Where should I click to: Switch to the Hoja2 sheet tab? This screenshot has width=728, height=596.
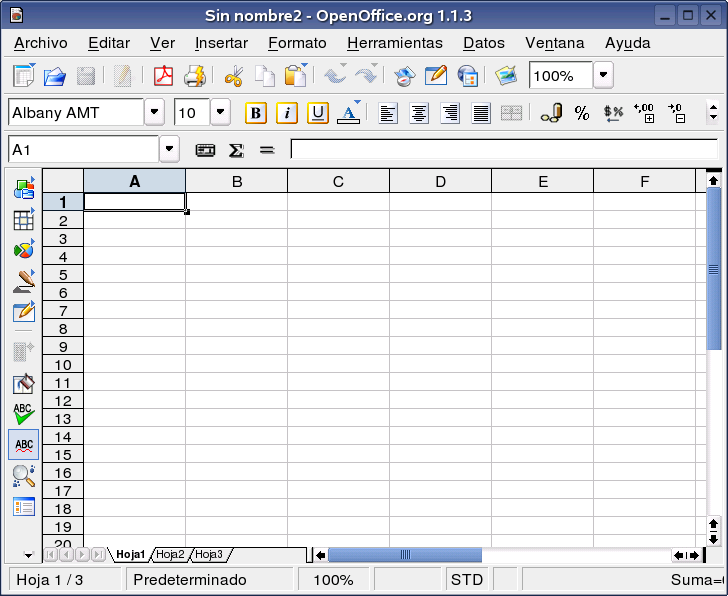tap(170, 554)
